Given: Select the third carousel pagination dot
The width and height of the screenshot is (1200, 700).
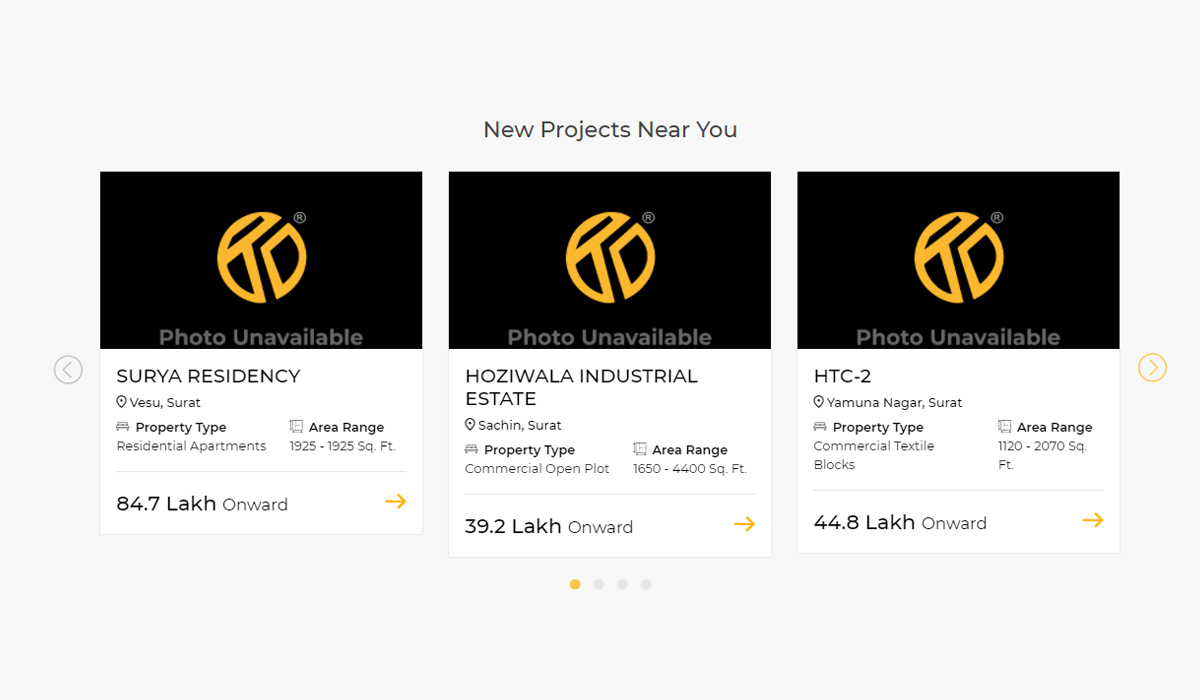Looking at the screenshot, I should click(x=622, y=584).
